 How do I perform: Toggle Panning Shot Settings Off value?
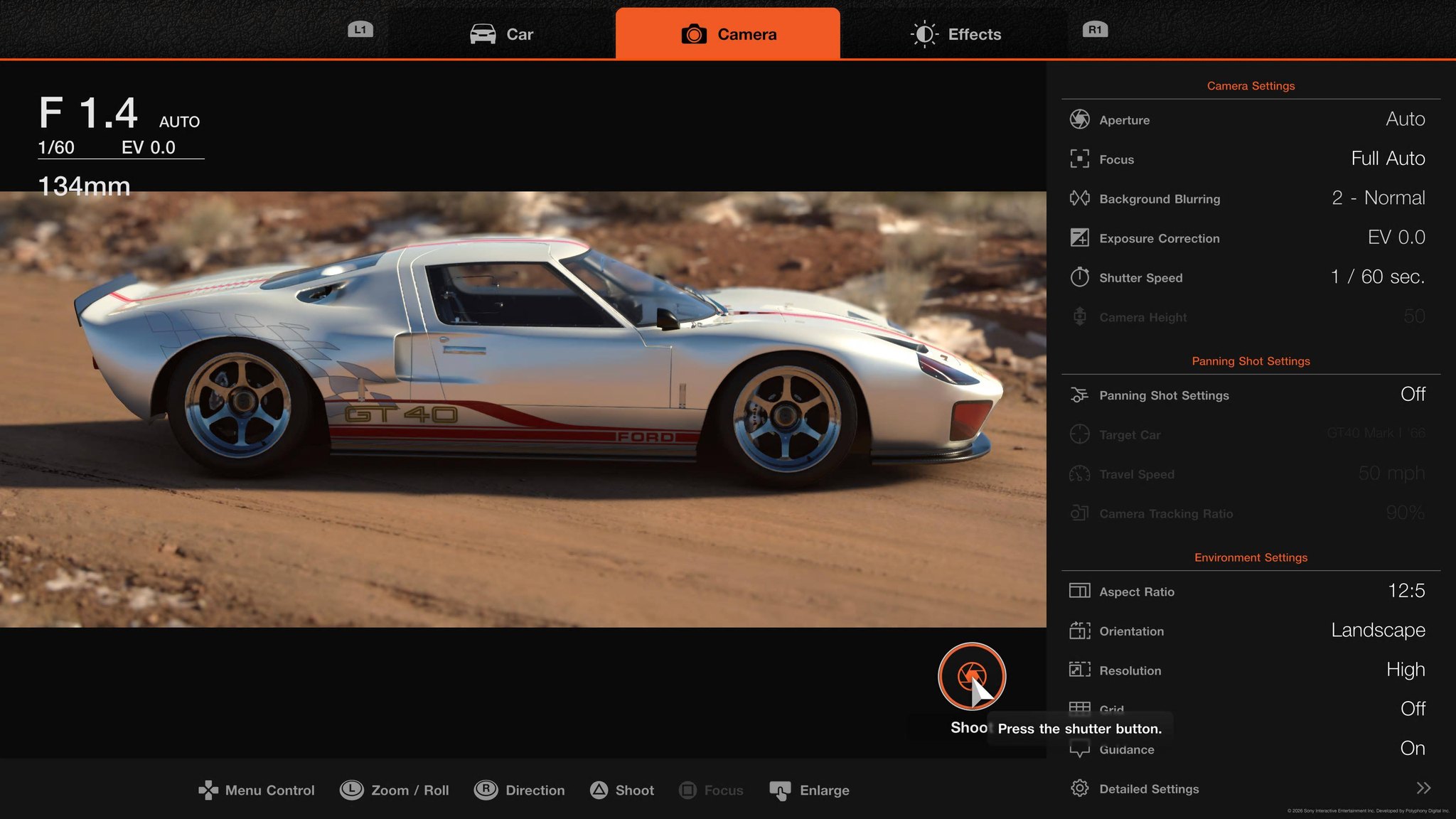pyautogui.click(x=1413, y=395)
